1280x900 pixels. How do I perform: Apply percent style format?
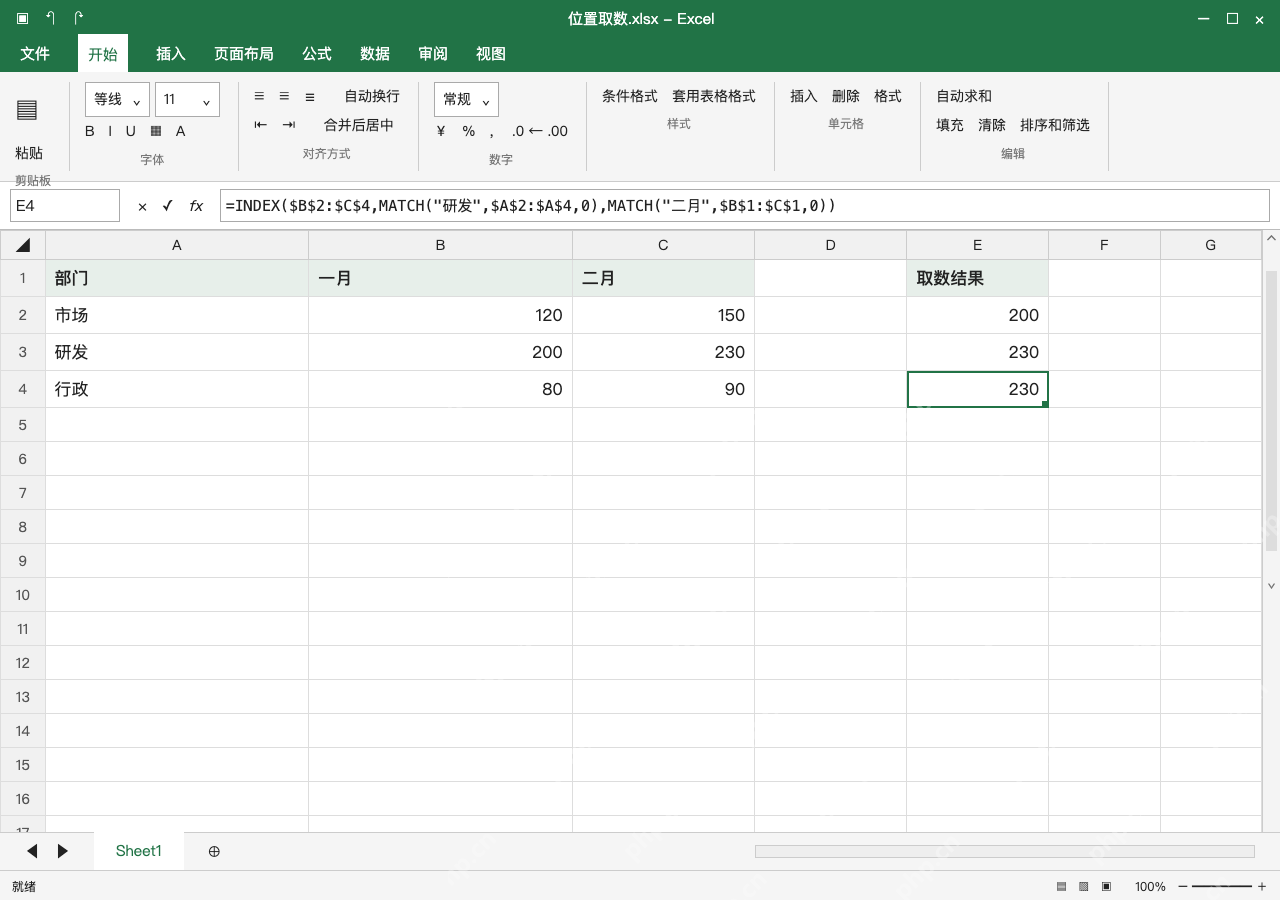[468, 131]
